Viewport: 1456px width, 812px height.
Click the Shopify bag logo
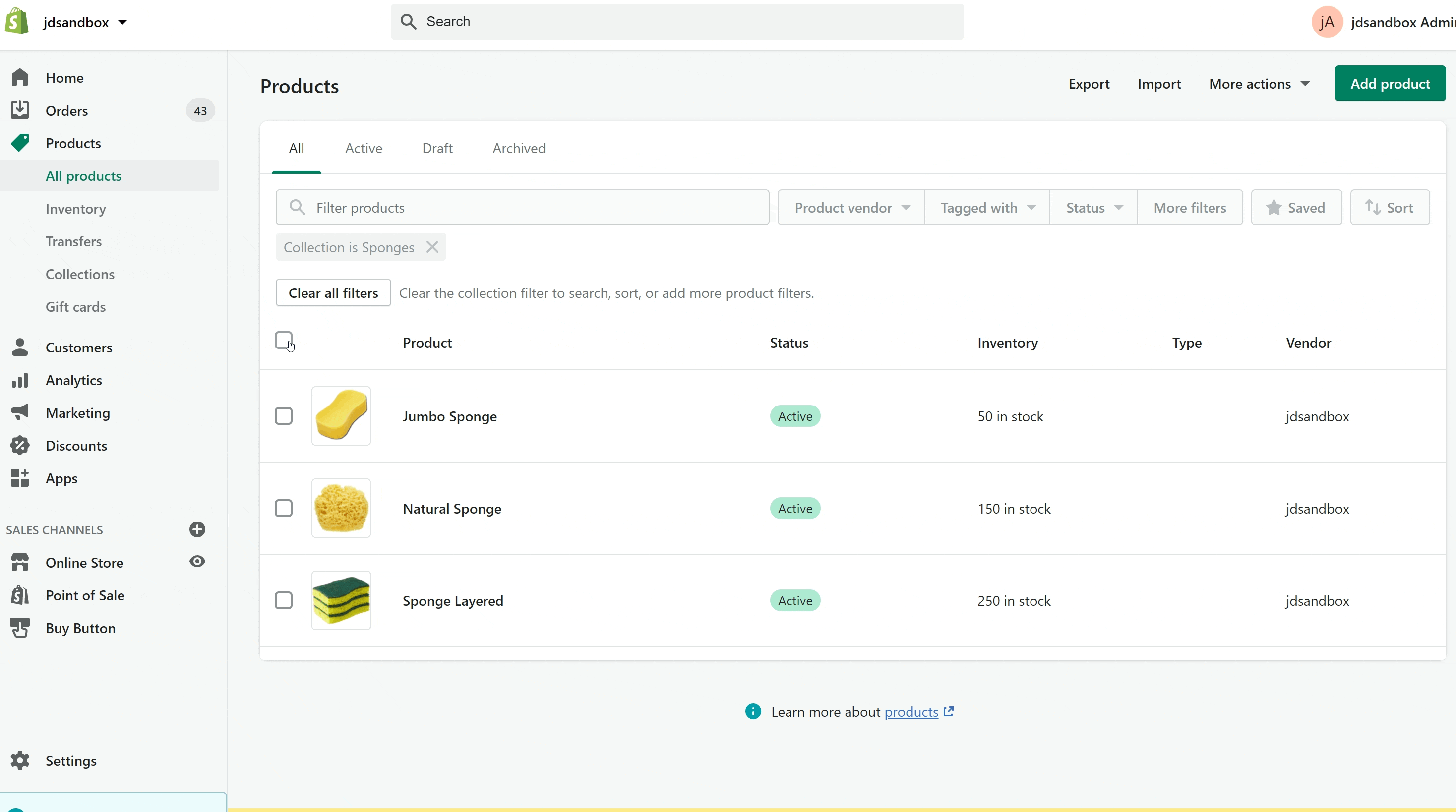click(x=17, y=21)
